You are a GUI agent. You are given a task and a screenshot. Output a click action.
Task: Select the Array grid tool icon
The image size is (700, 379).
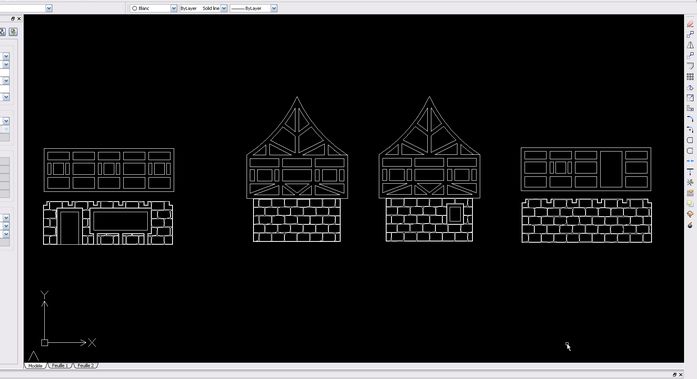(691, 77)
